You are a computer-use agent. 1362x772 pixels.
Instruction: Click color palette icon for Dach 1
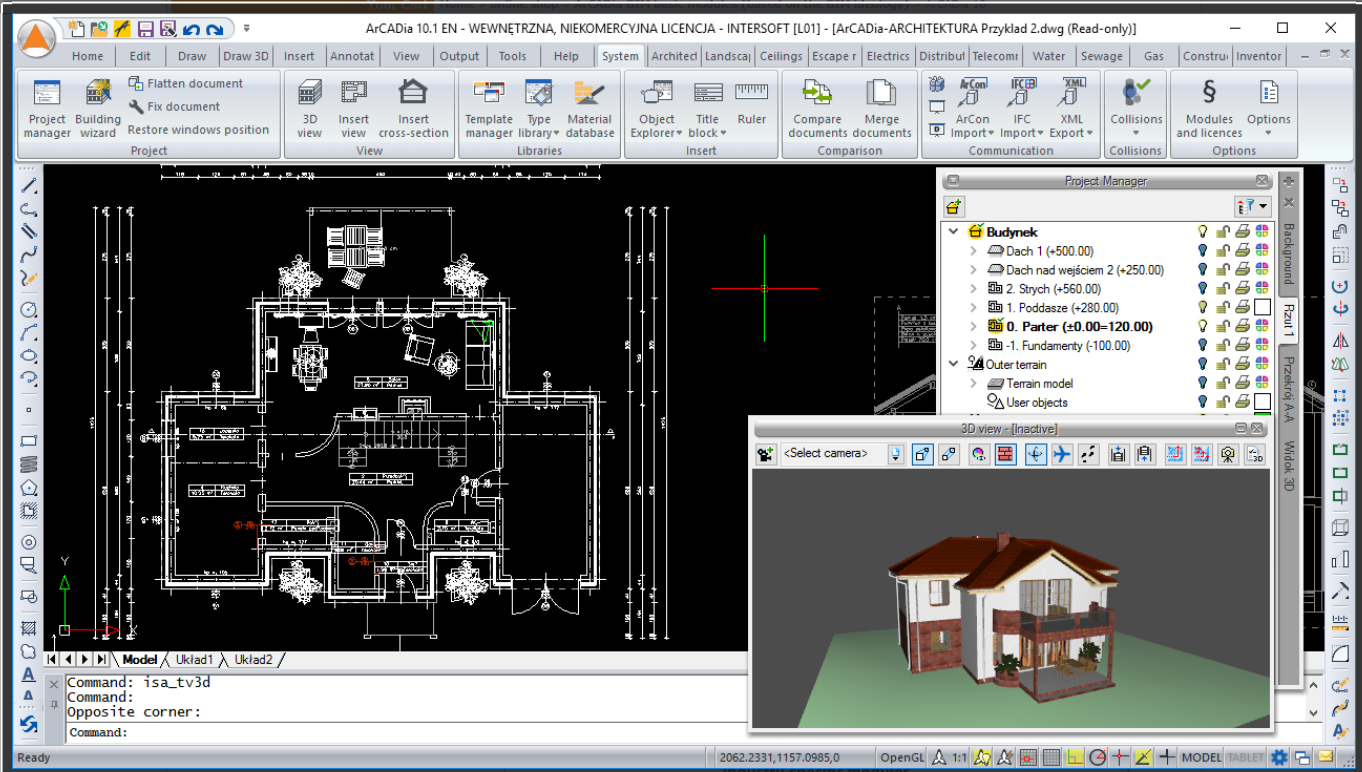point(1261,251)
